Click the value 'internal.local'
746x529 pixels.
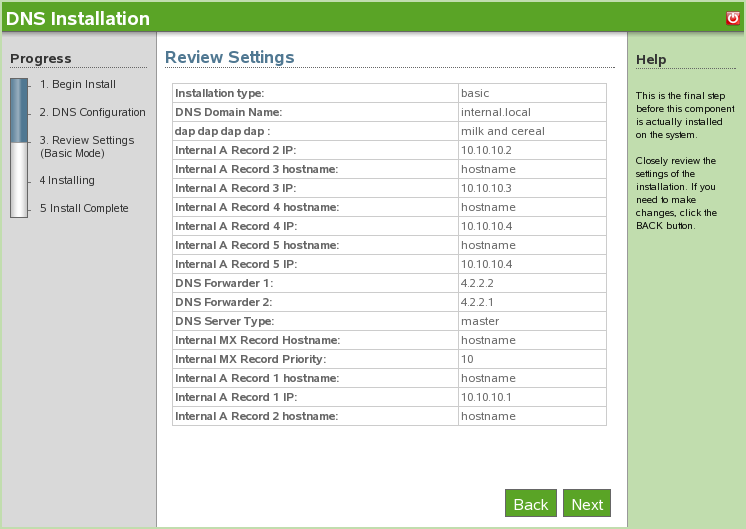coord(496,112)
